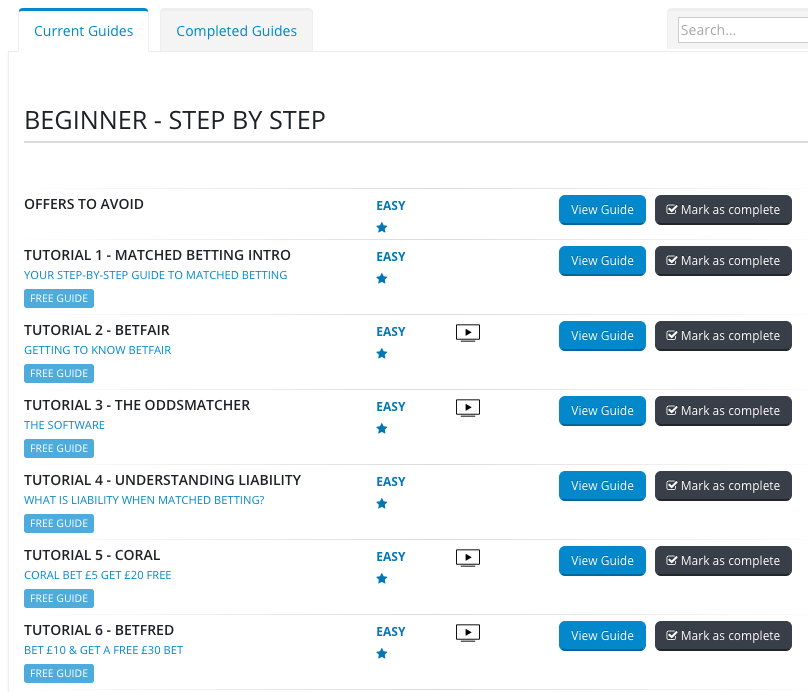Mark Tutorial 6 - Betfred as complete

(x=723, y=636)
